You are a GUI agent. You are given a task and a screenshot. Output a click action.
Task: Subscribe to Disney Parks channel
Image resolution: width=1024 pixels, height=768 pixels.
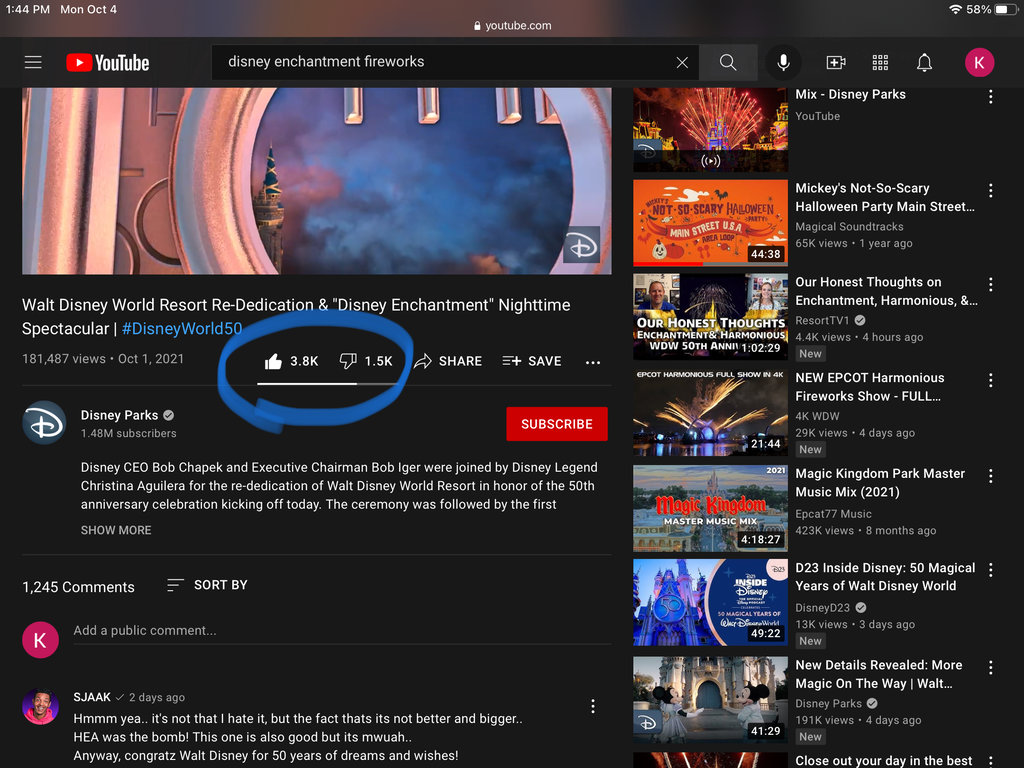[x=556, y=424]
